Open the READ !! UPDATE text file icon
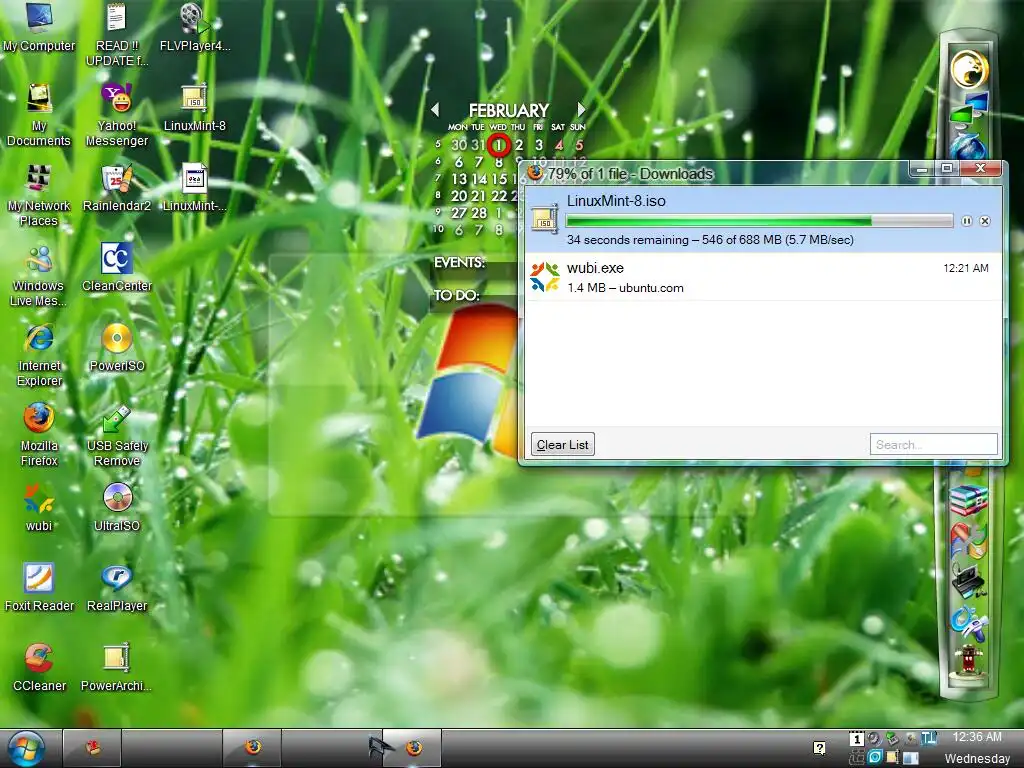Viewport: 1024px width, 768px height. (x=117, y=34)
